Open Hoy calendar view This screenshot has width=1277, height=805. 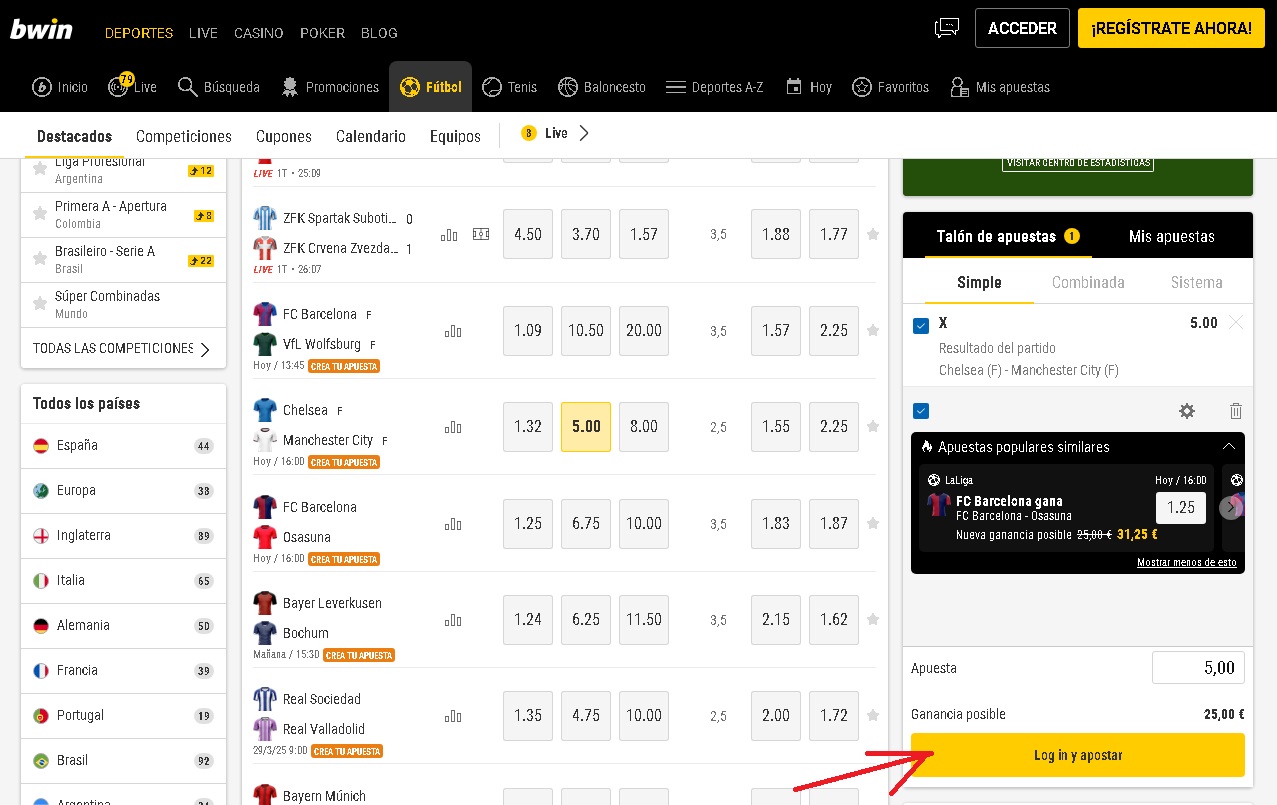(x=809, y=87)
